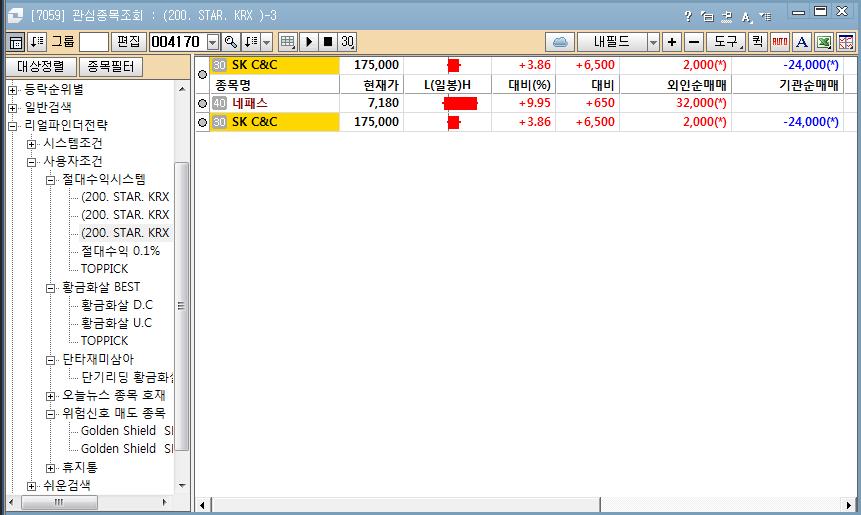Expand the 휴지통 tree node

50,468
